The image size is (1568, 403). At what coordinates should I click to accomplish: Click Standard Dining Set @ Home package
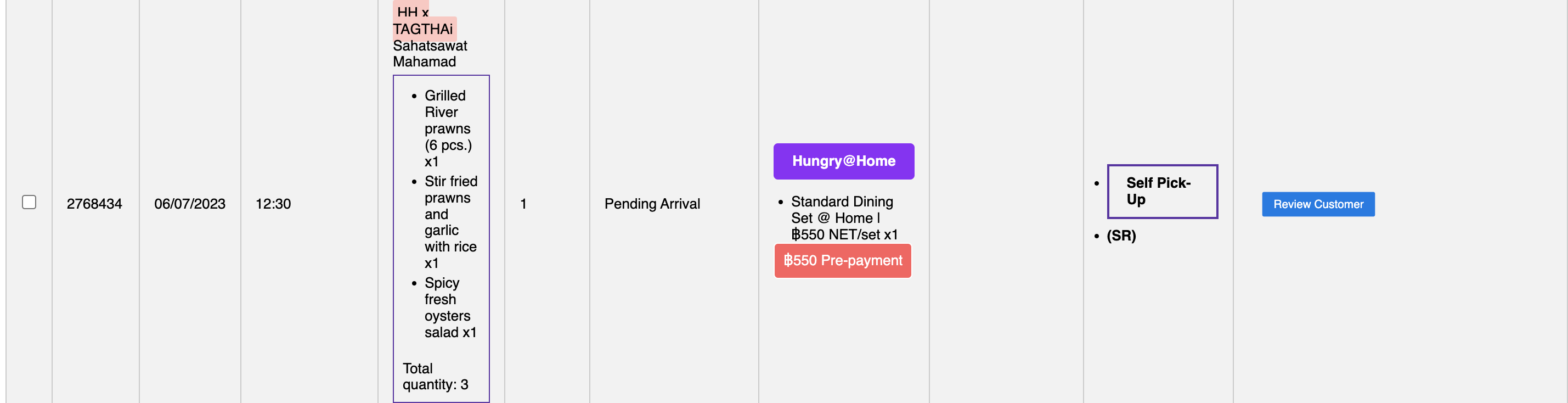(842, 209)
